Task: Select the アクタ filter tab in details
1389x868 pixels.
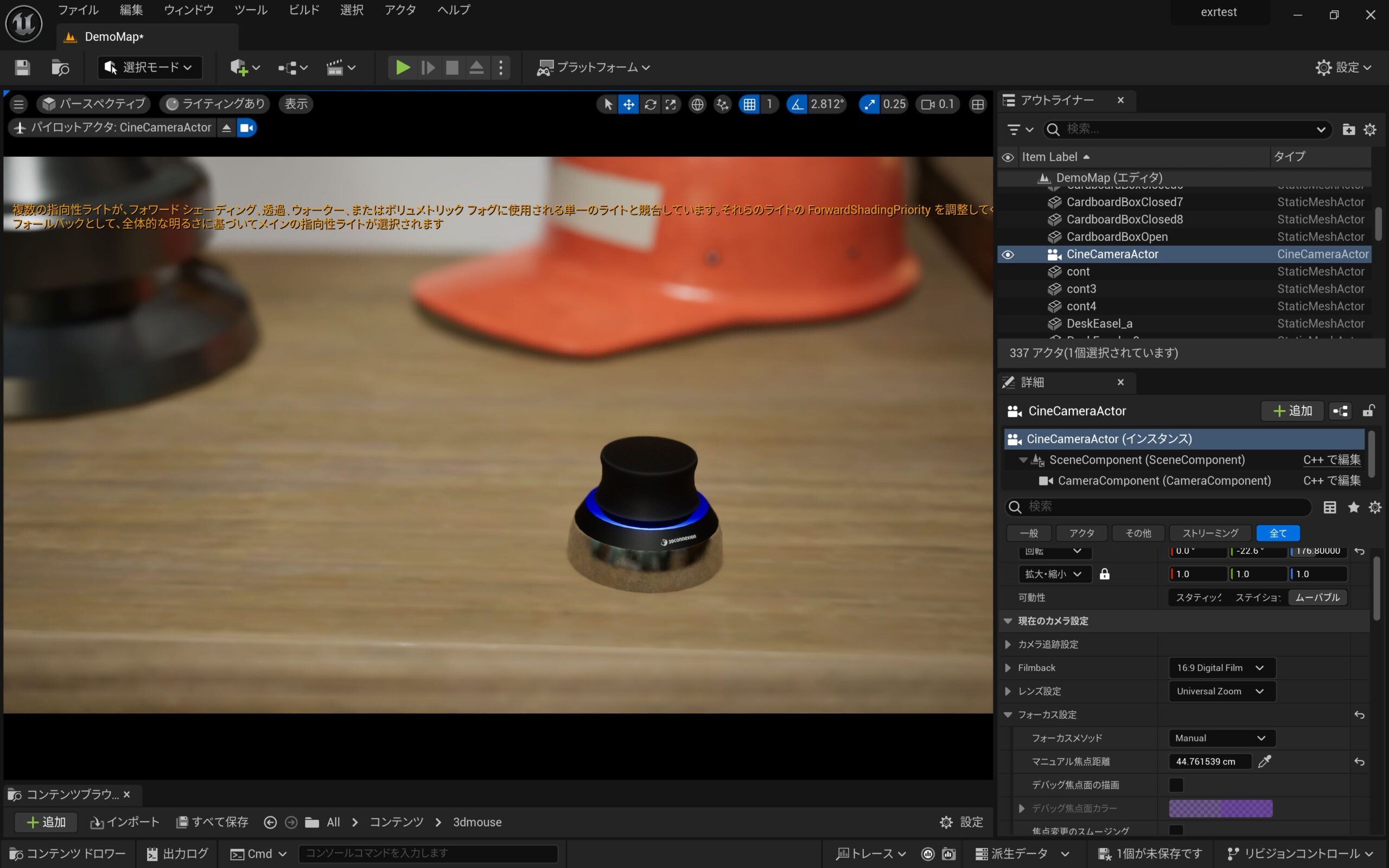Action: (1081, 533)
